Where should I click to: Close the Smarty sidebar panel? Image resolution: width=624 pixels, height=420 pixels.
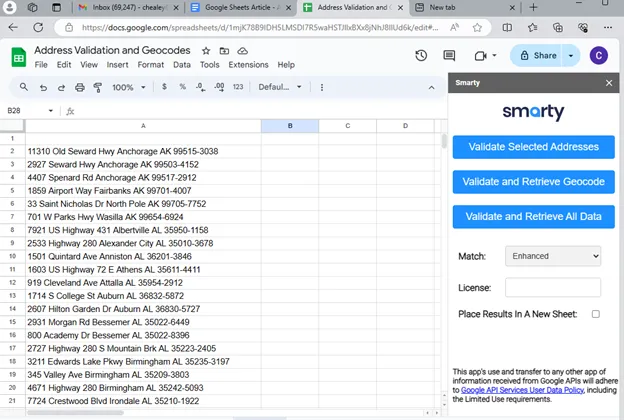(609, 83)
